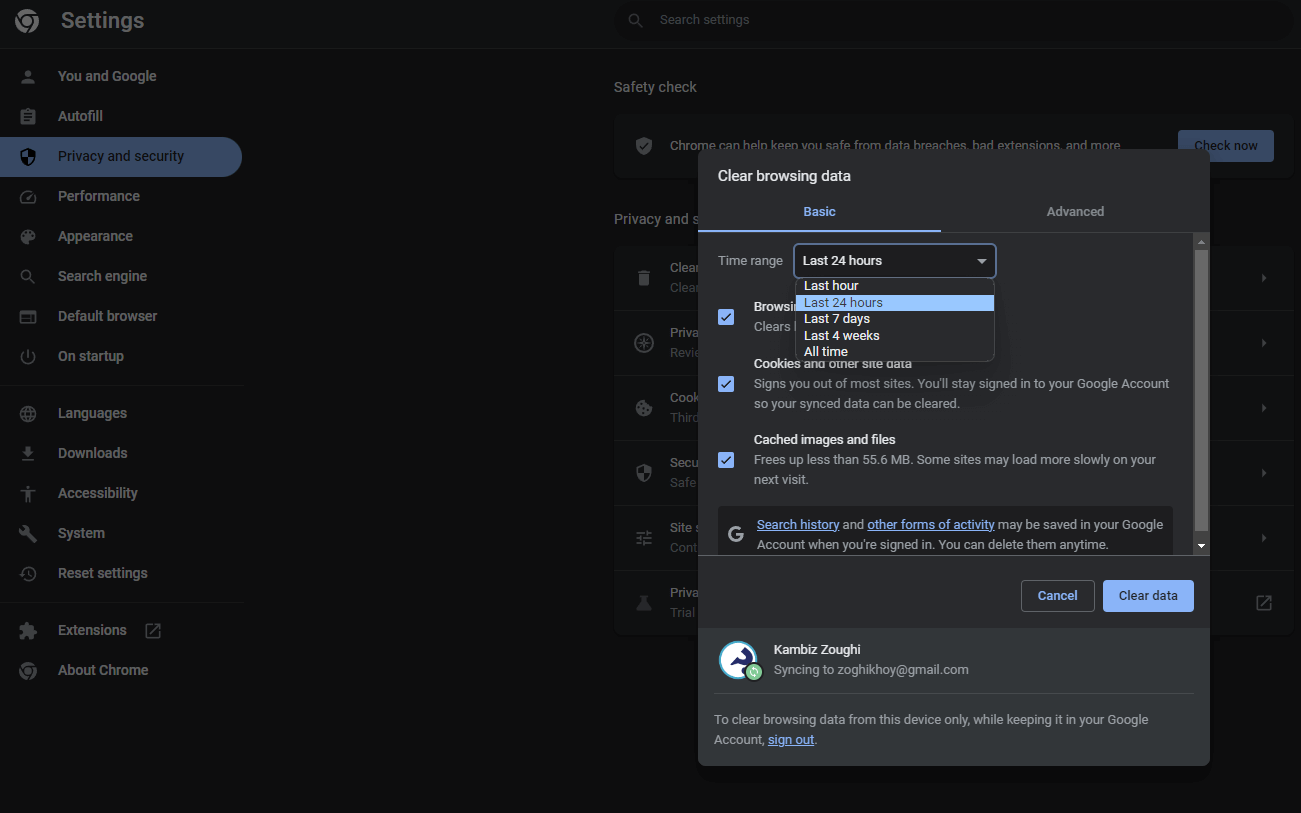
Task: Expand the Cookies row arrow
Action: coord(1264,408)
